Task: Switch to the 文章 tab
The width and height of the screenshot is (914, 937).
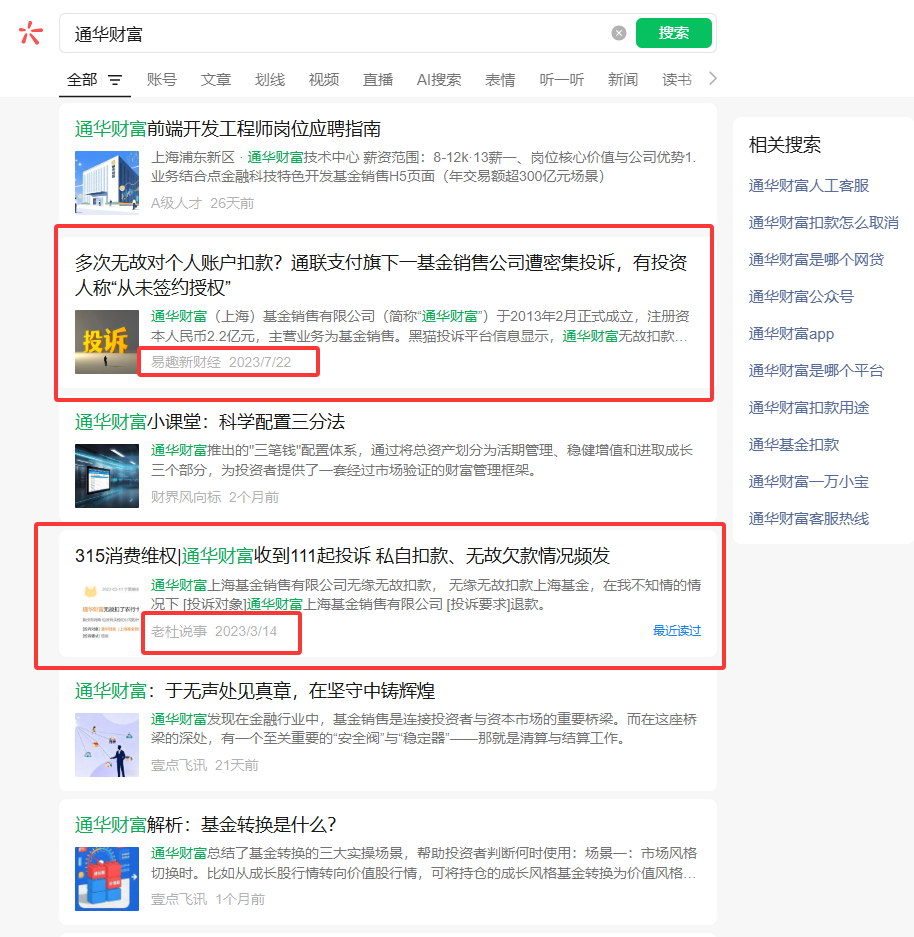Action: pyautogui.click(x=216, y=79)
